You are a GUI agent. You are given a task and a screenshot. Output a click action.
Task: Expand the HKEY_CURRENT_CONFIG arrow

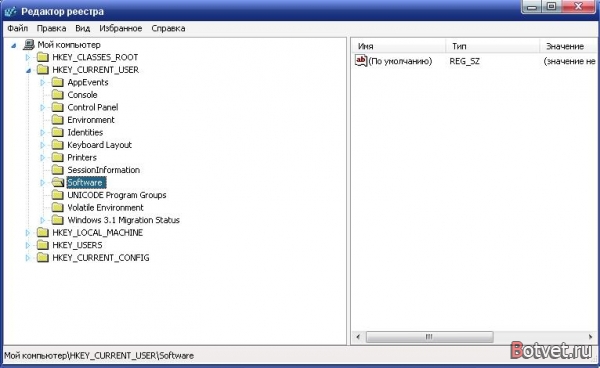[28, 258]
